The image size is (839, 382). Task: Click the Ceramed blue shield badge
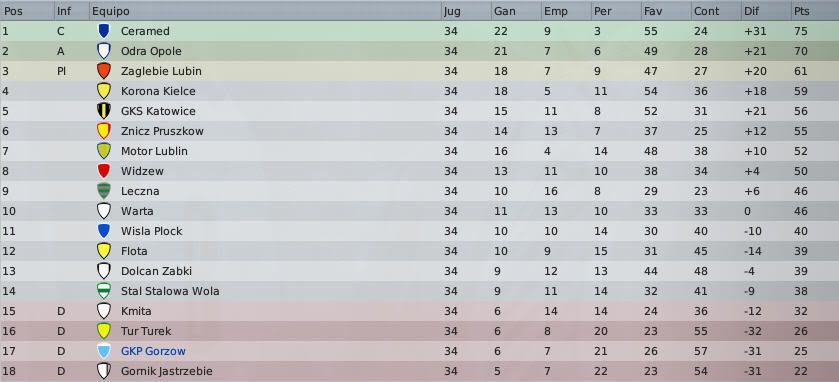pyautogui.click(x=103, y=31)
